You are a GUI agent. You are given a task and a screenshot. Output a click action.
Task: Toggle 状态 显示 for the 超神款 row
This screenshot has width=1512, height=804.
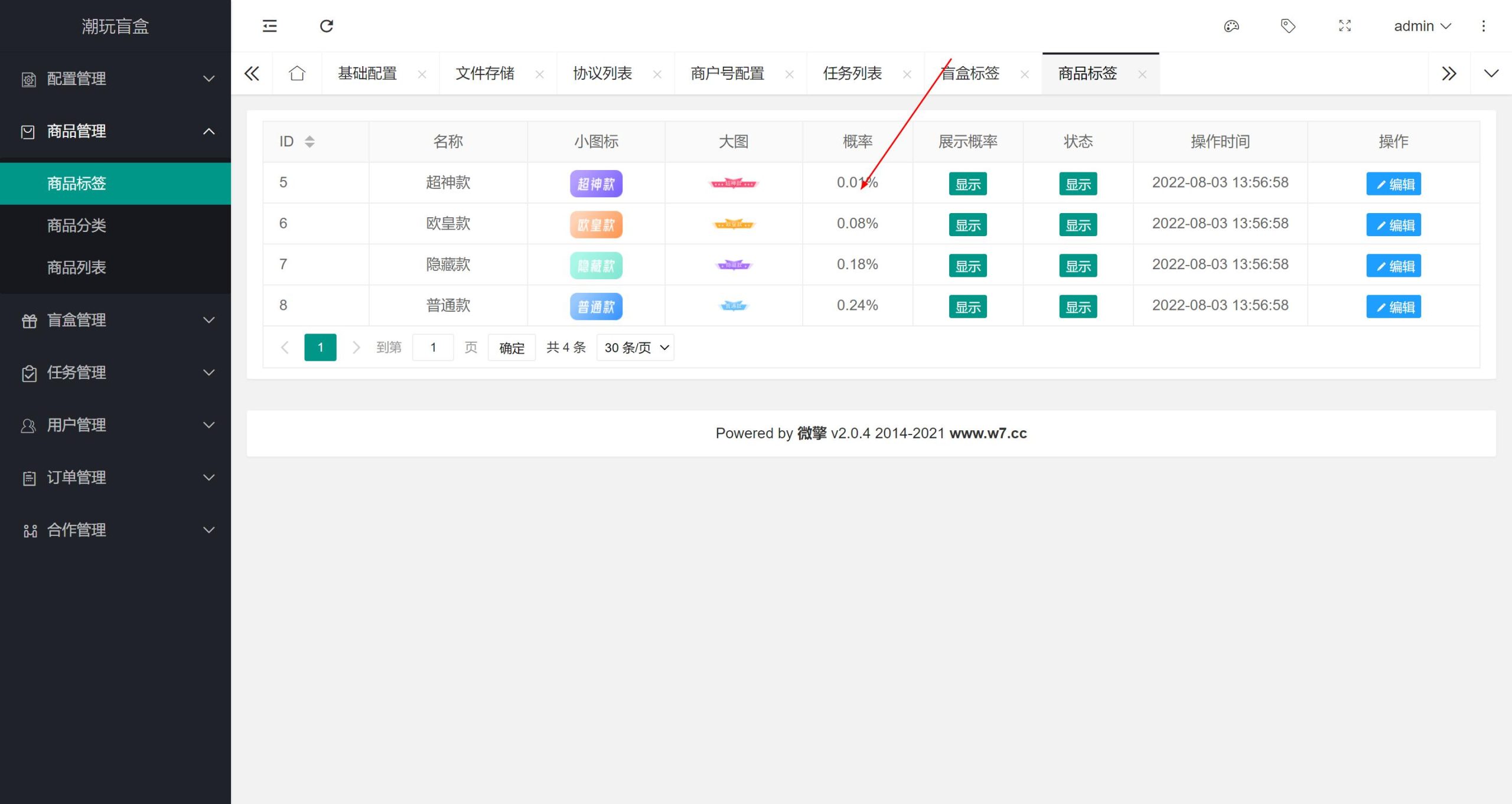click(1078, 184)
